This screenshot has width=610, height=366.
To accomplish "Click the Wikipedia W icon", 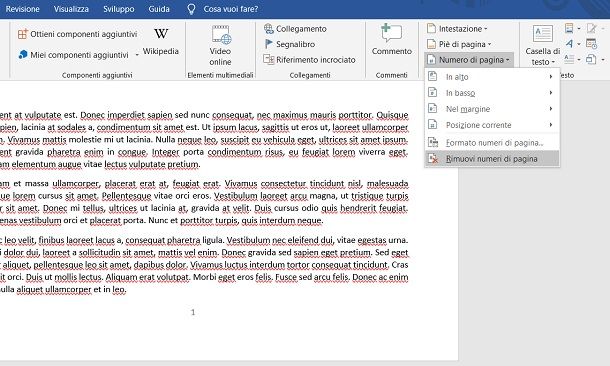I will tap(161, 34).
